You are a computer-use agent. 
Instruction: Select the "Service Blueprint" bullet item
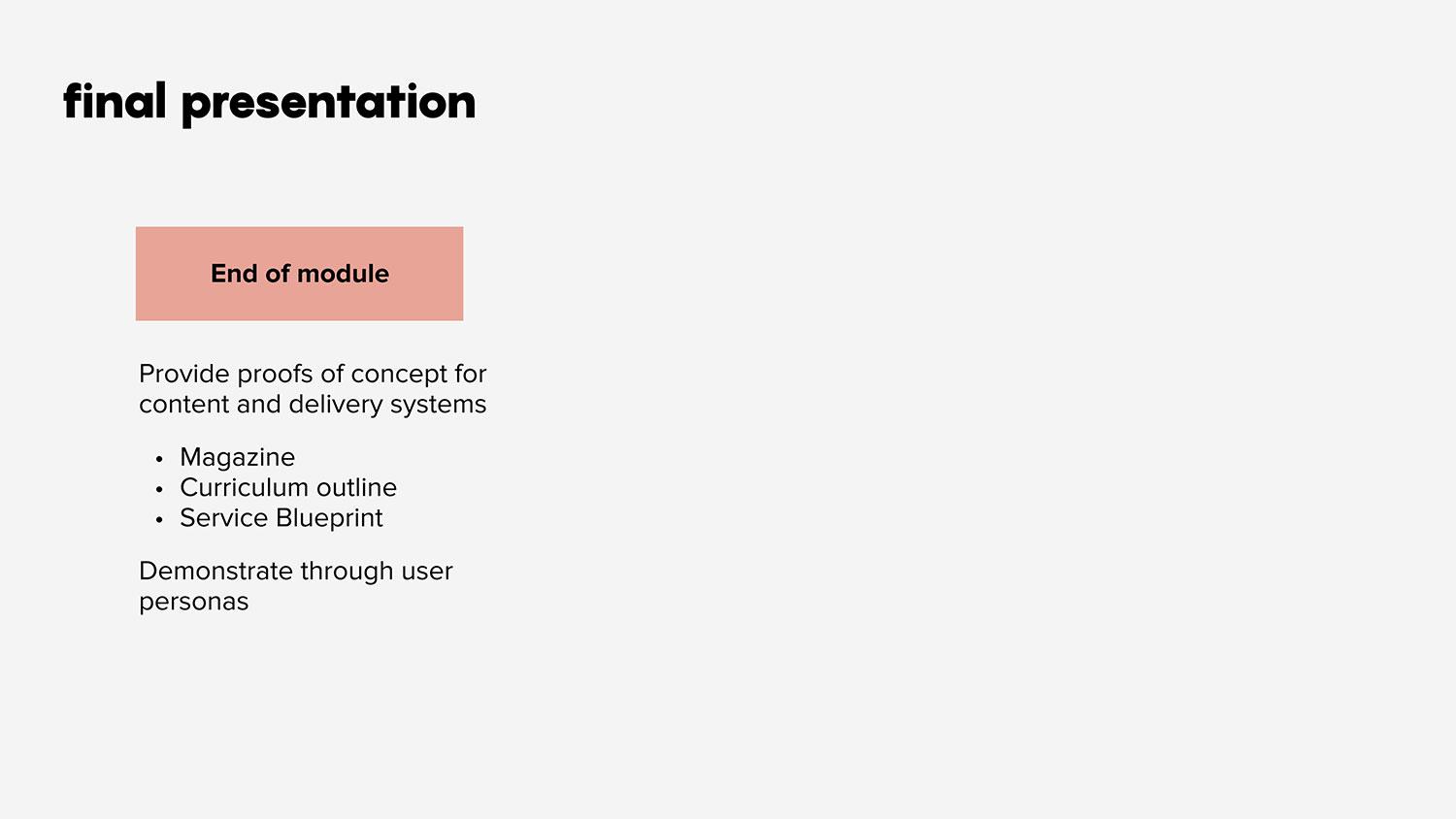pos(281,518)
